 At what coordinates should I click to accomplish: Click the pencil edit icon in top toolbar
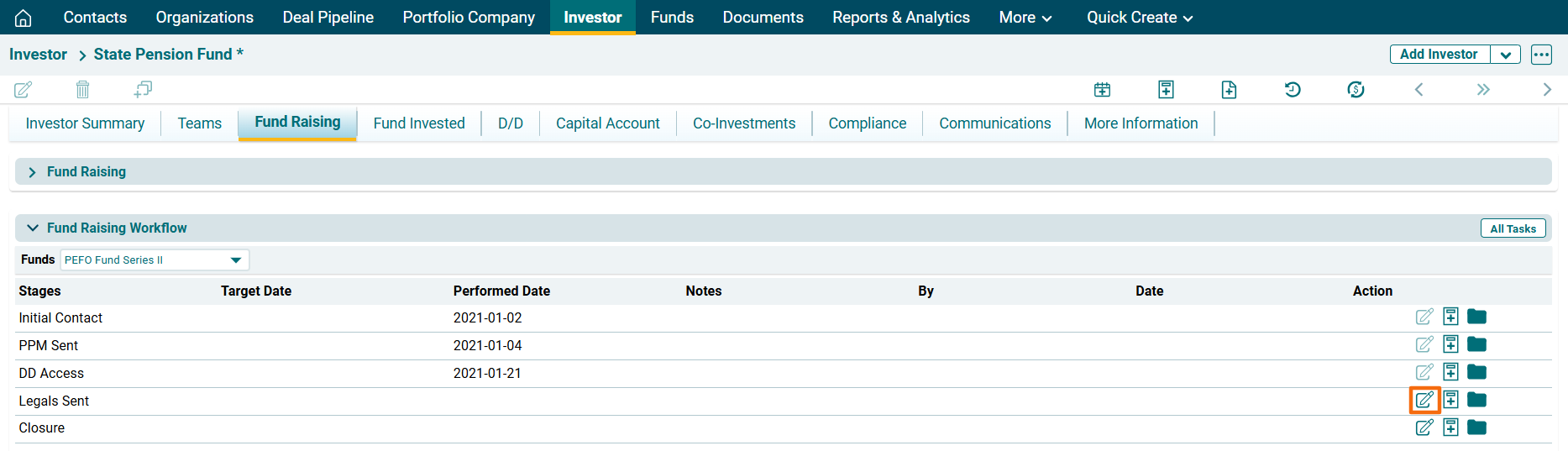[24, 89]
